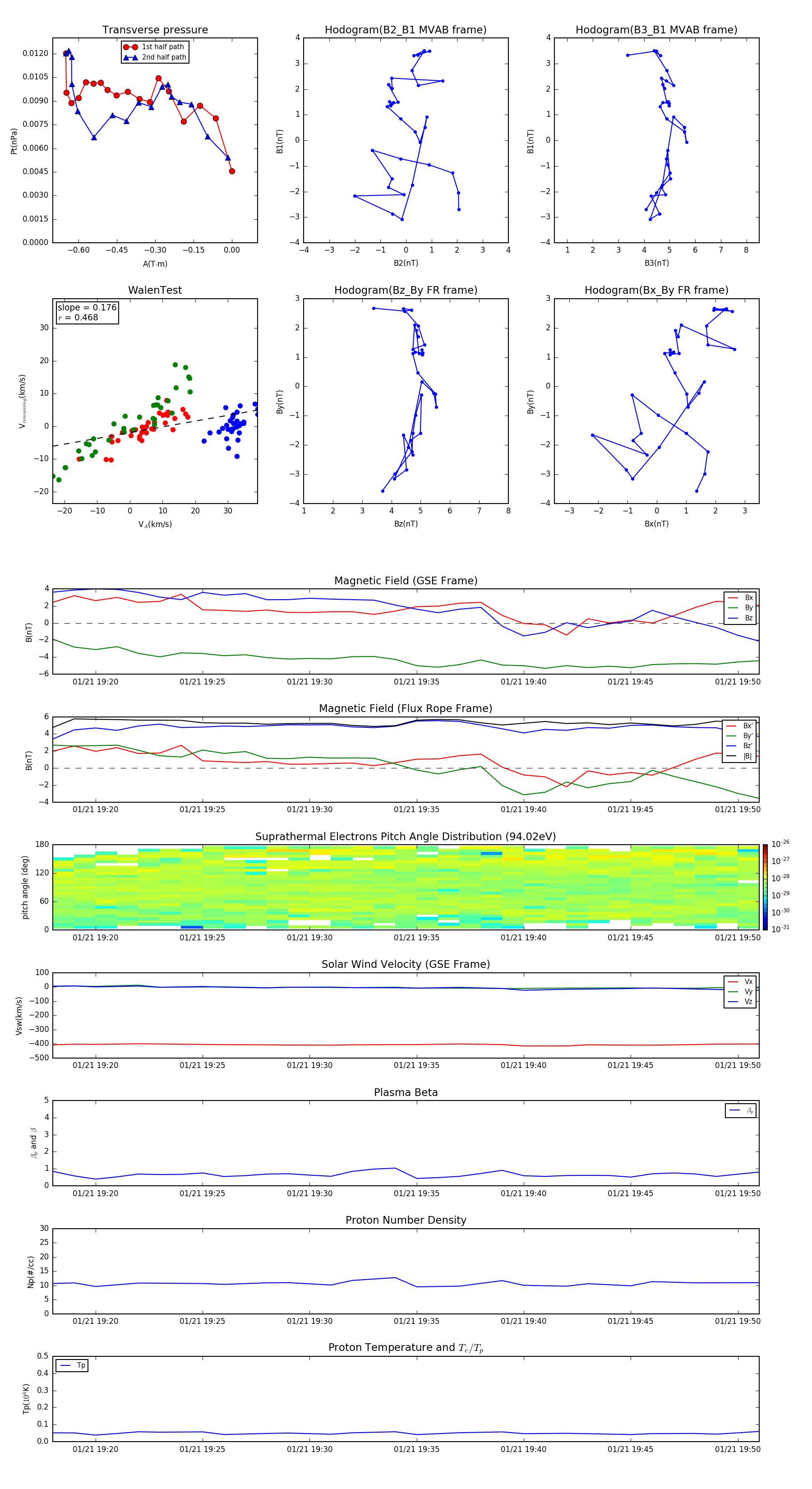Select "Bx'" in the Flux Rope legend
Viewport: 812px width, 1489px height.
[740, 726]
